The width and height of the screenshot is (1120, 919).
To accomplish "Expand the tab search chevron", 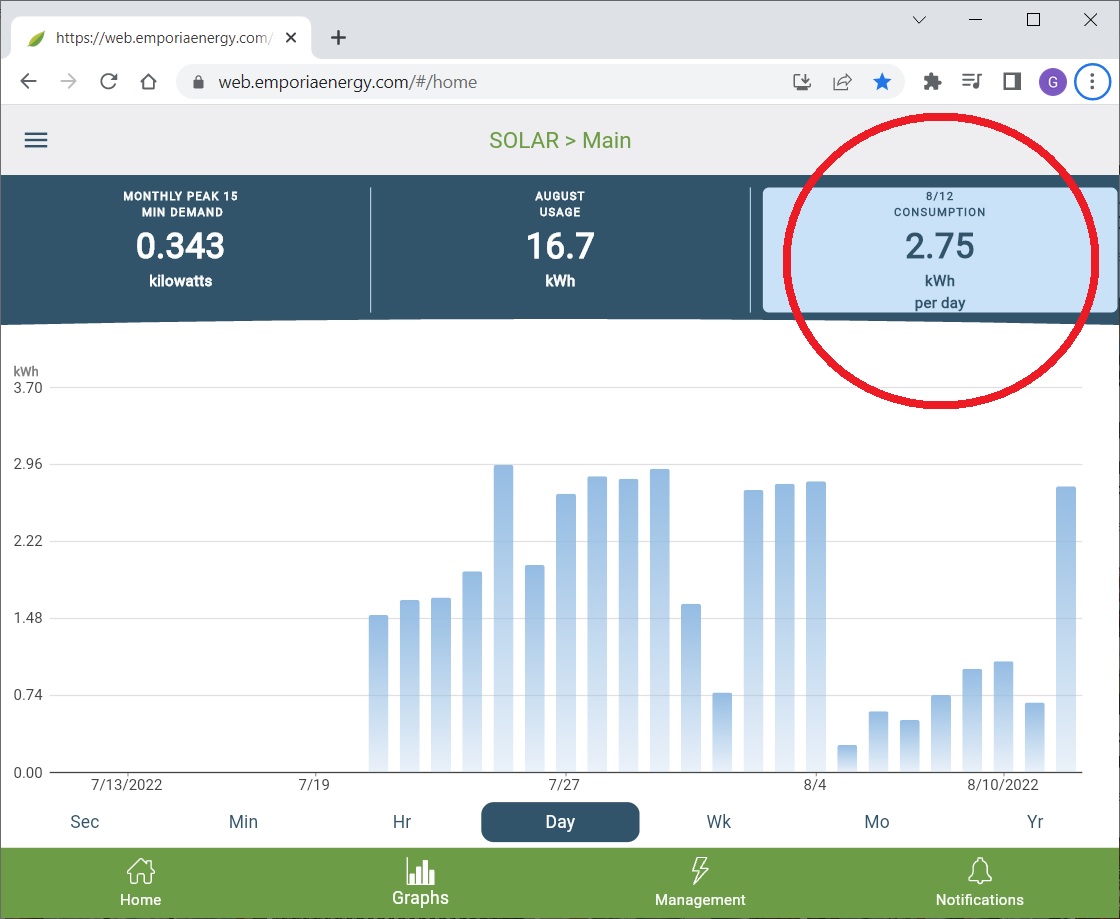I will pyautogui.click(x=920, y=20).
